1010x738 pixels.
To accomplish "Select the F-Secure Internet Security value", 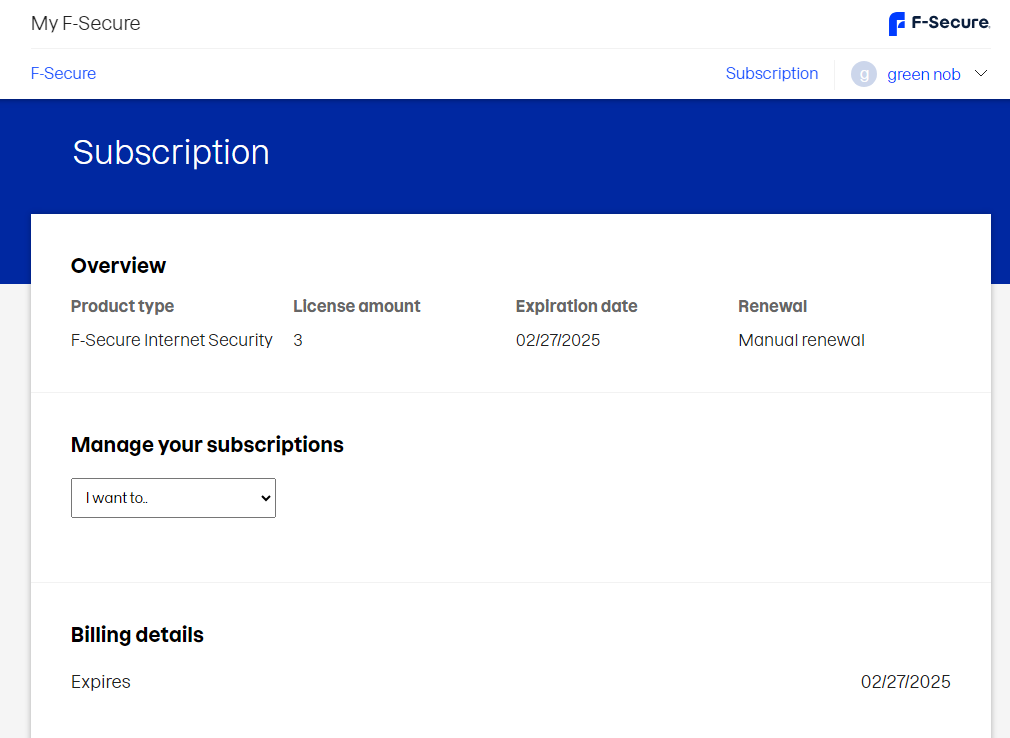I will click(x=171, y=340).
